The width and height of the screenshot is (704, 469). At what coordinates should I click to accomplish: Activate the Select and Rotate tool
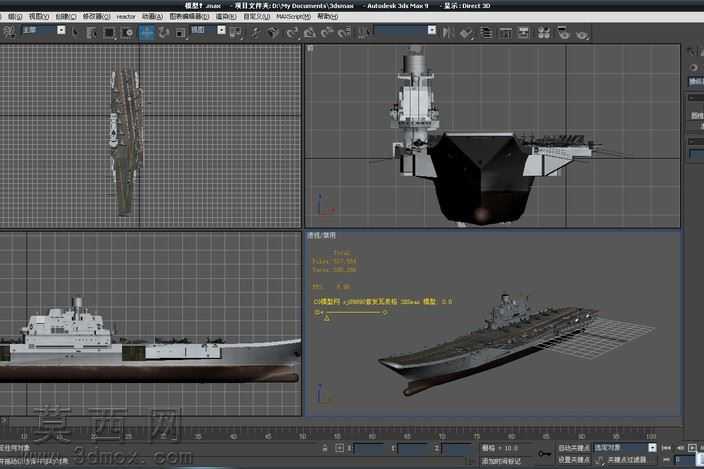coord(164,33)
